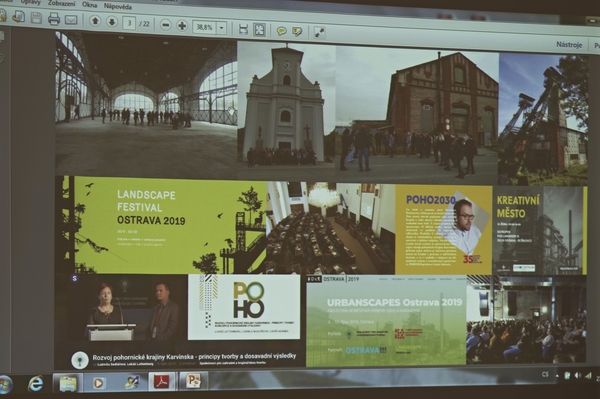Image resolution: width=600 pixels, height=399 pixels.
Task: Open the zoom level dropdown arrow
Action: 221,28
